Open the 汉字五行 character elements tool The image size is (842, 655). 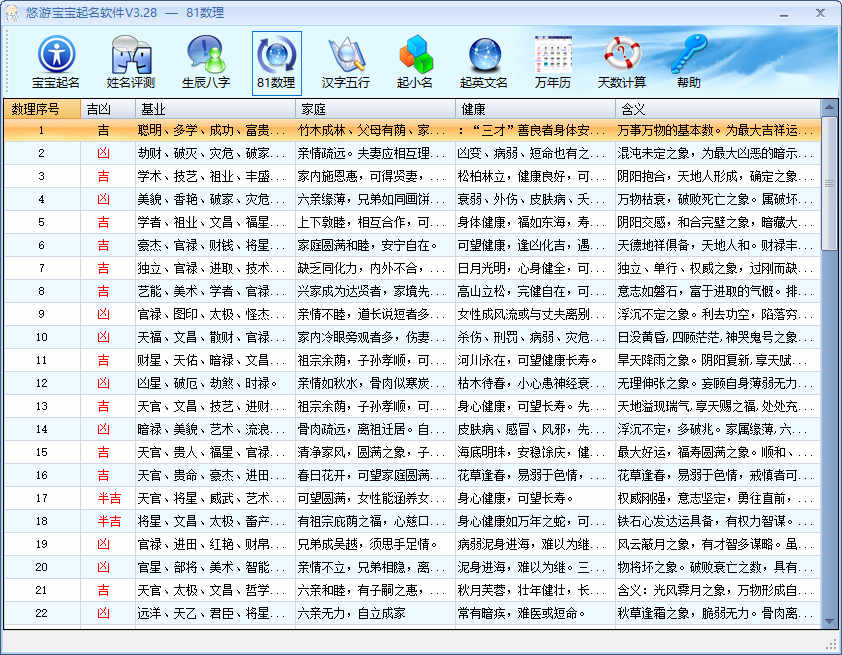pyautogui.click(x=345, y=55)
